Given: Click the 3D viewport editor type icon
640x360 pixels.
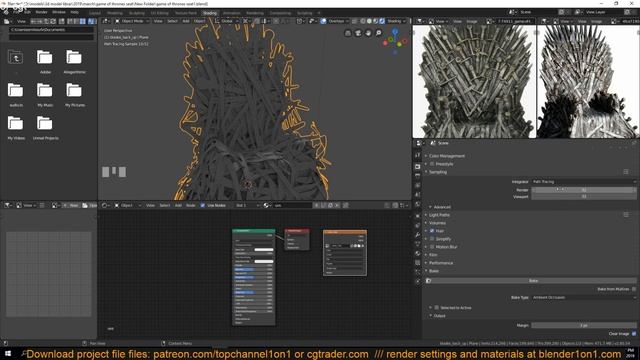Looking at the screenshot, I should (x=105, y=21).
